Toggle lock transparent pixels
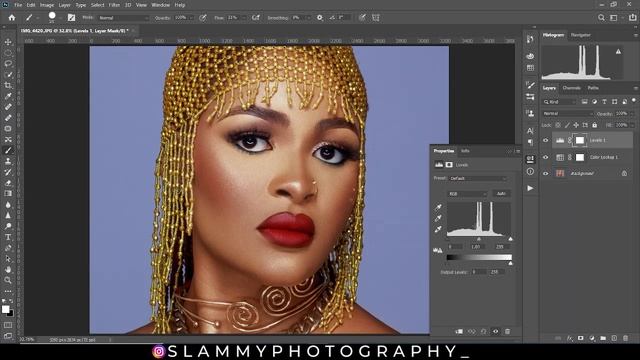 [x=558, y=125]
